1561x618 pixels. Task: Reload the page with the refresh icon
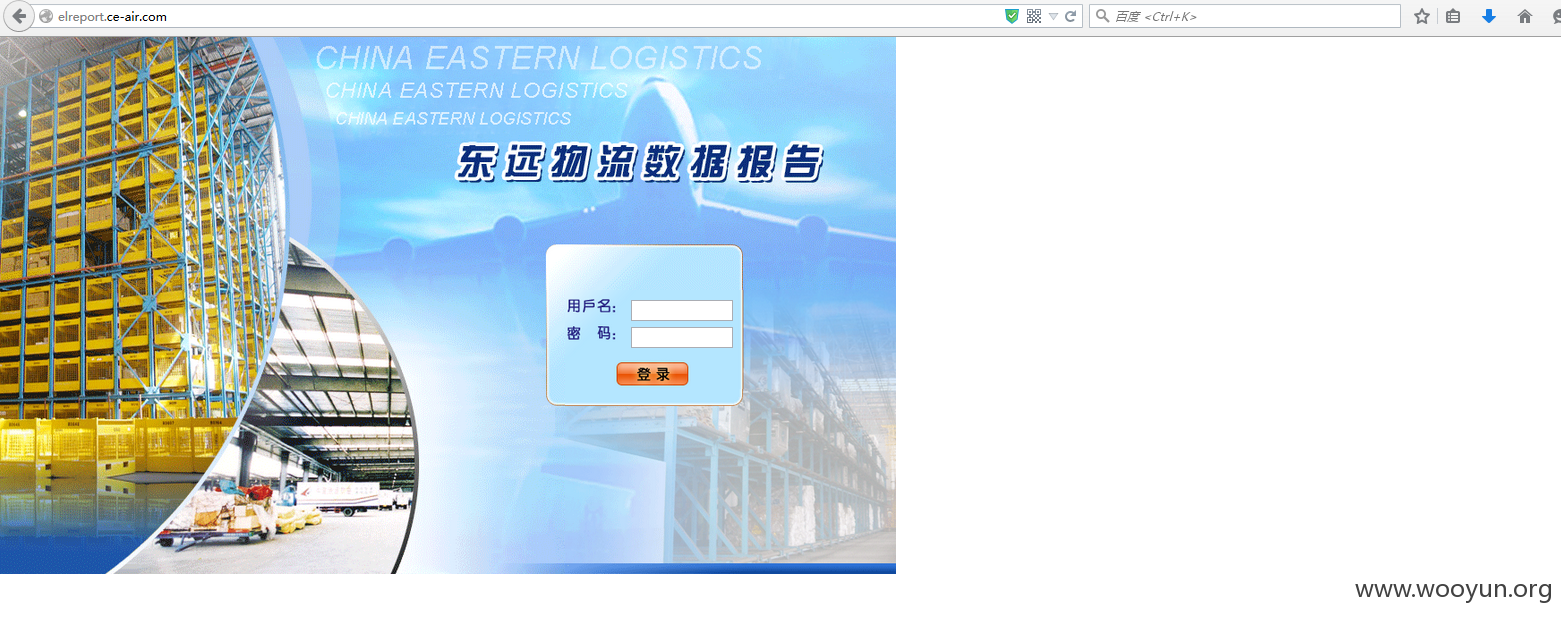(1070, 16)
